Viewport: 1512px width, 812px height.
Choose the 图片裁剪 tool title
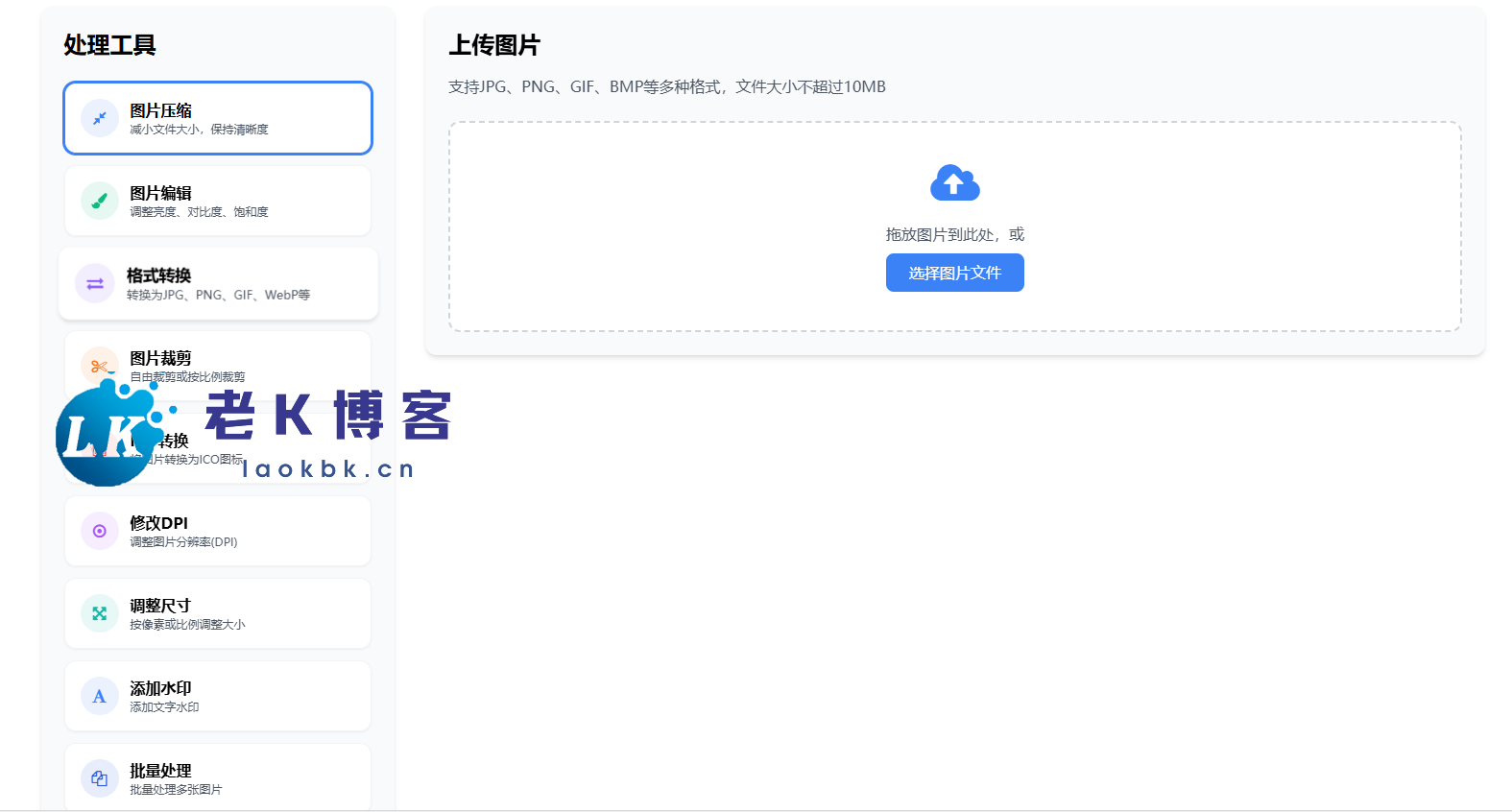[x=161, y=358]
